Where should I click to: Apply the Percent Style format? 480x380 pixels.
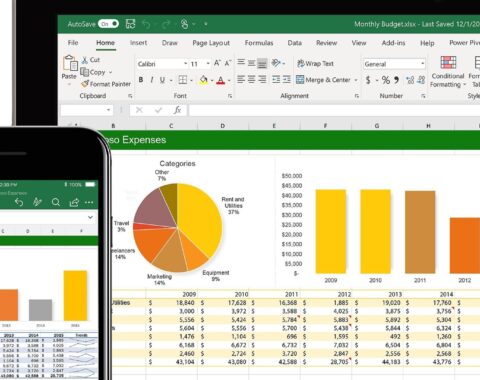[386, 80]
